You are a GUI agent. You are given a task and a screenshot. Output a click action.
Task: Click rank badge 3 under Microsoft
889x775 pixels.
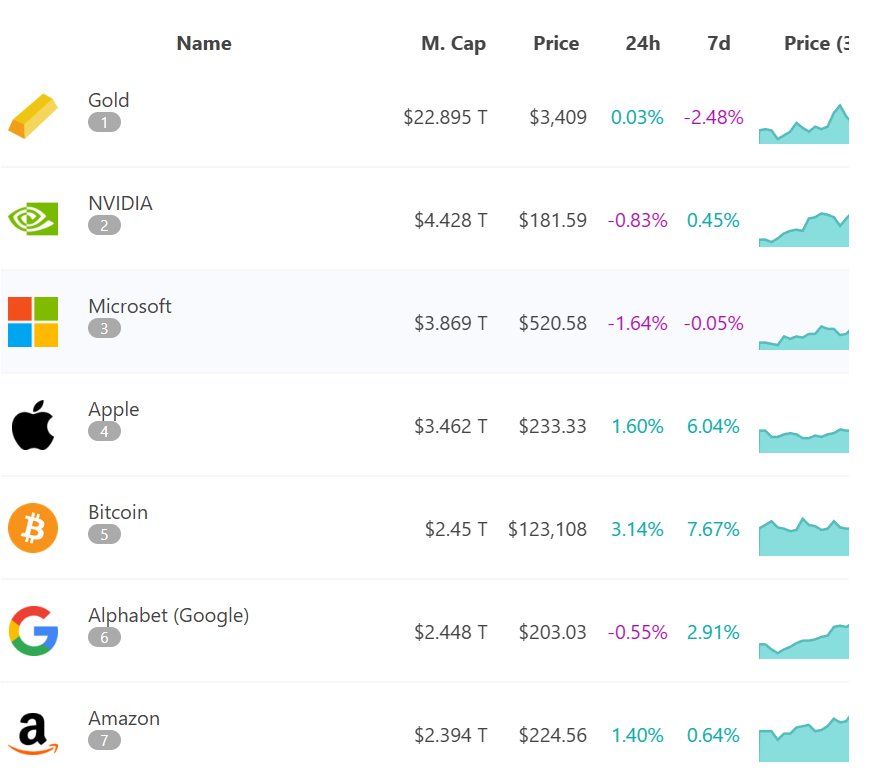point(104,328)
